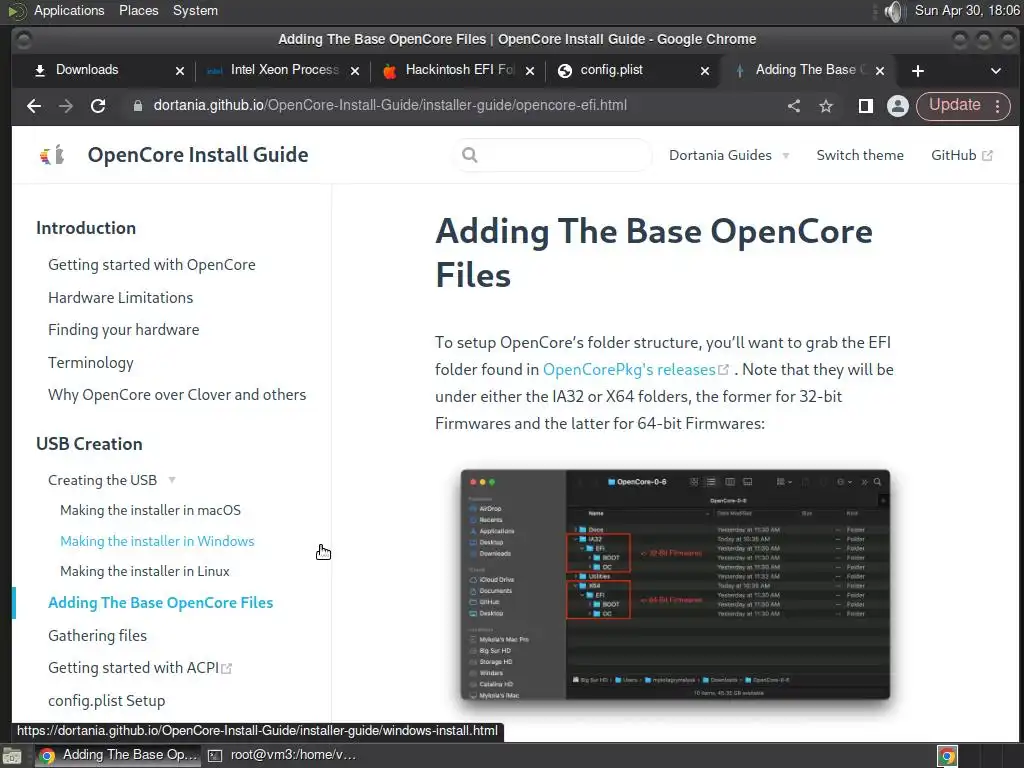Open the GitHub link
The width and height of the screenshot is (1024, 768).
pyautogui.click(x=961, y=155)
